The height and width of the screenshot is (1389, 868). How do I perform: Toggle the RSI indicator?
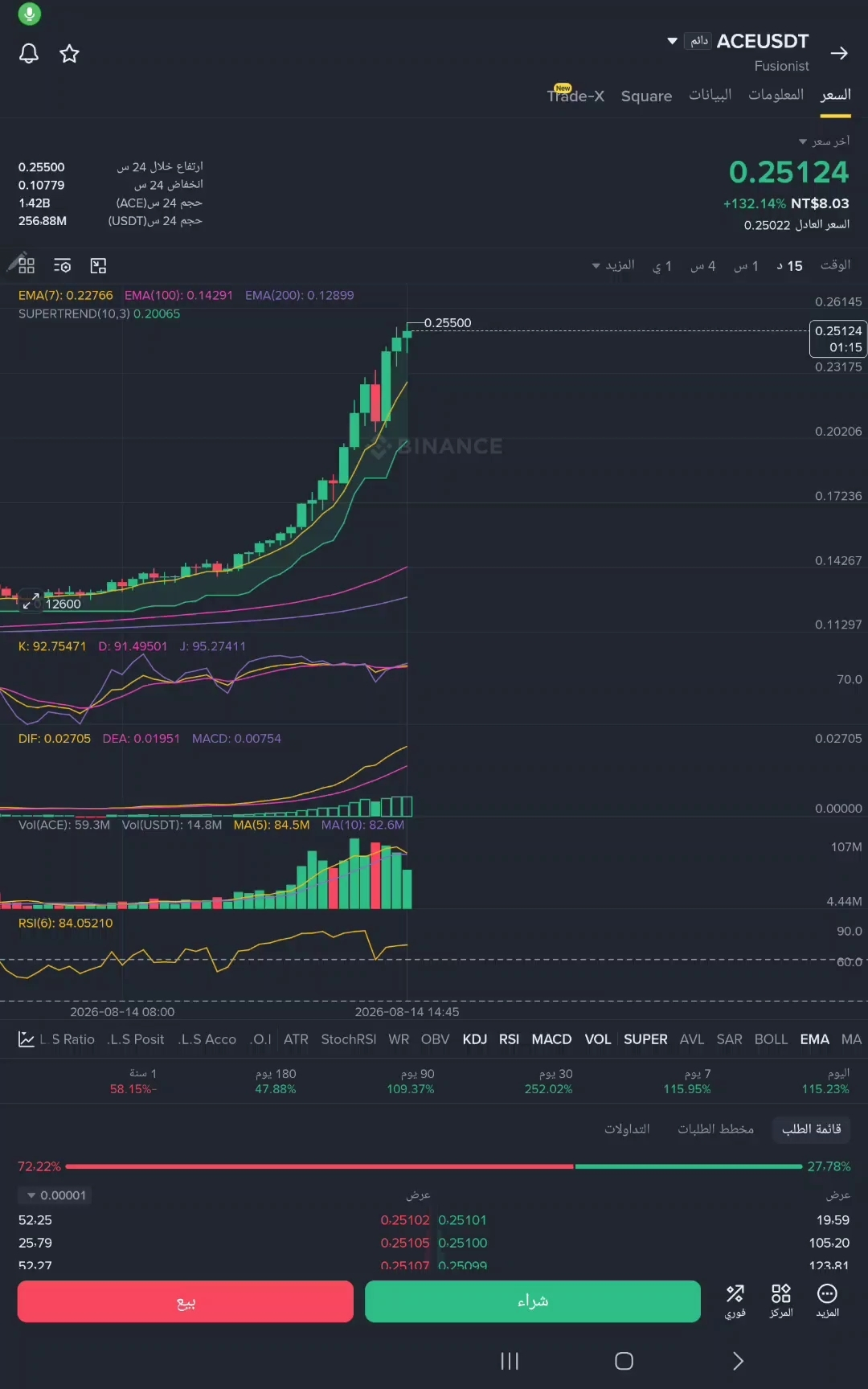(509, 1039)
